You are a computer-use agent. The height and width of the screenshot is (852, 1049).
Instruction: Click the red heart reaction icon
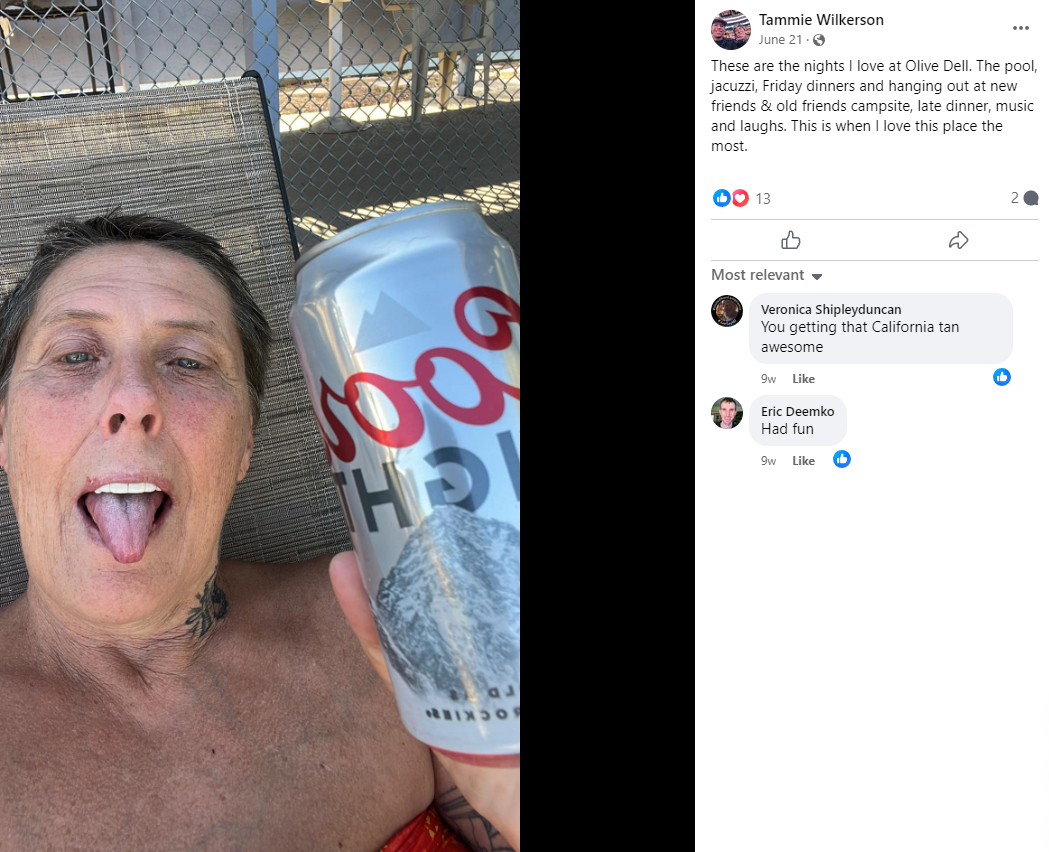740,198
